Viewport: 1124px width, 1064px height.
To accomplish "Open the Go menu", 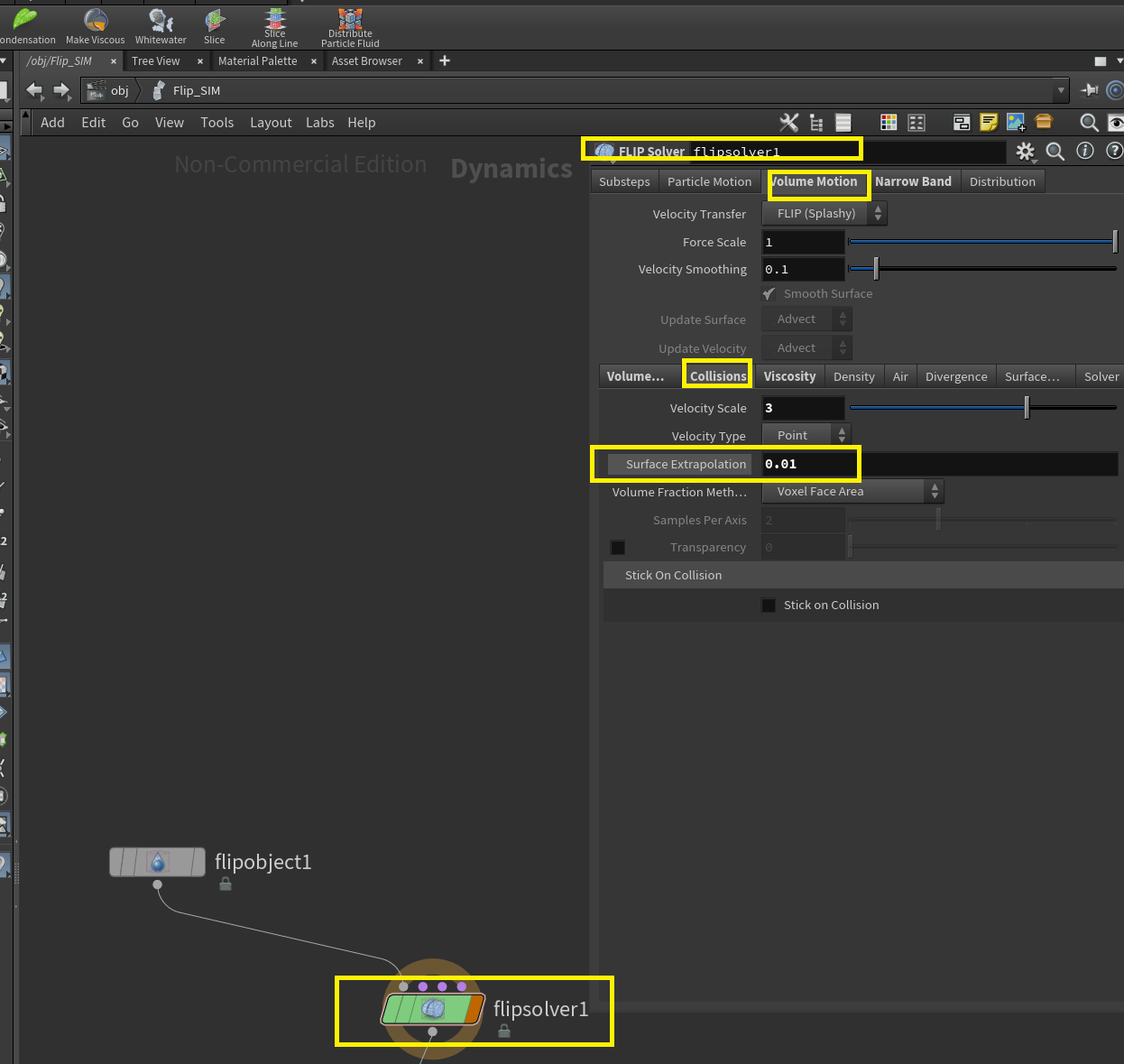I will (131, 123).
